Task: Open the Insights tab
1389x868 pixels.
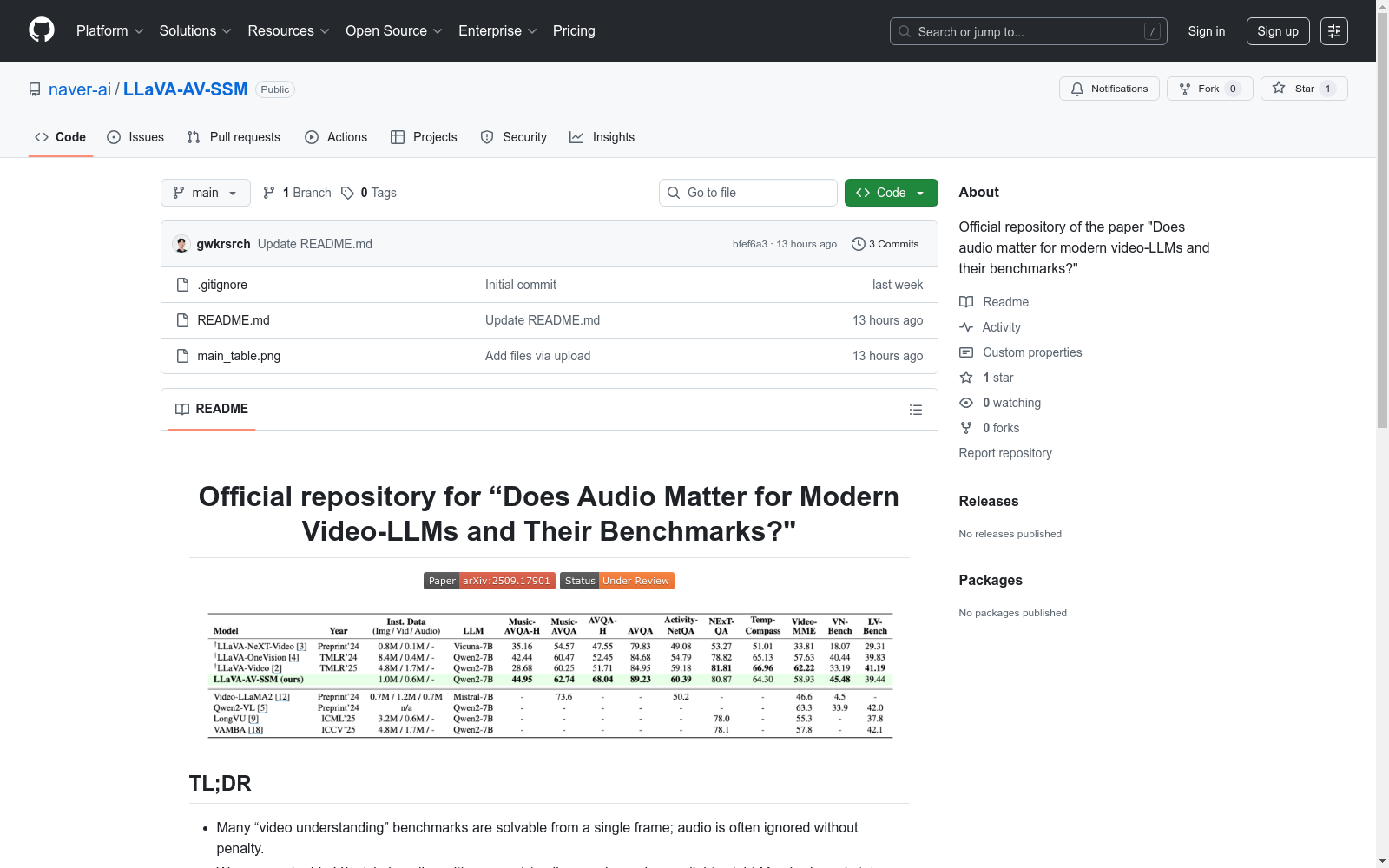Action: pyautogui.click(x=602, y=137)
